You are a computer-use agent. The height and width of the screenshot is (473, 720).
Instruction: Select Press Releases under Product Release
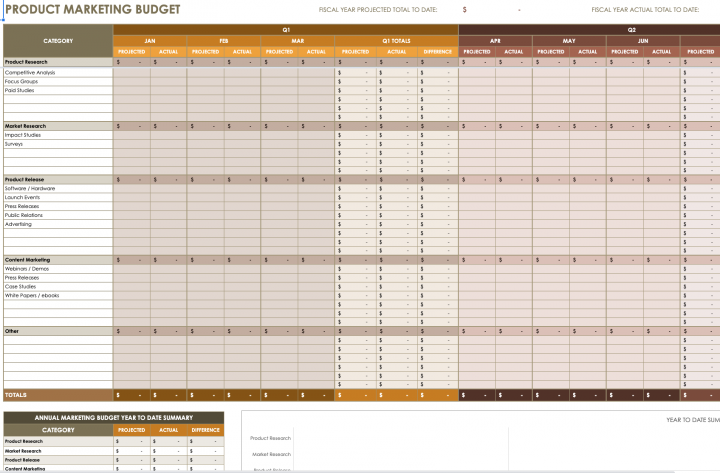22,206
